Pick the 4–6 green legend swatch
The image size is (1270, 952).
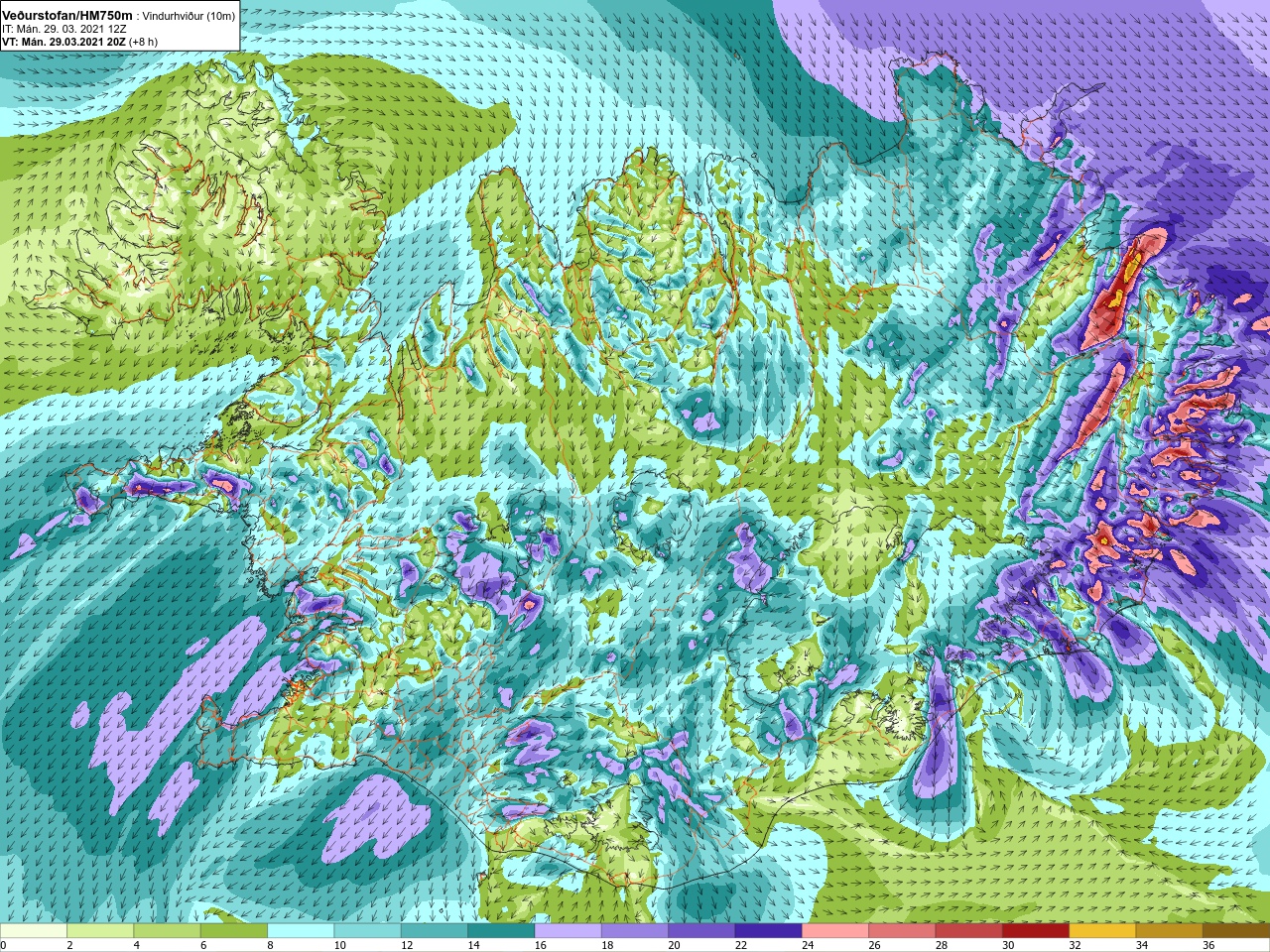[167, 930]
